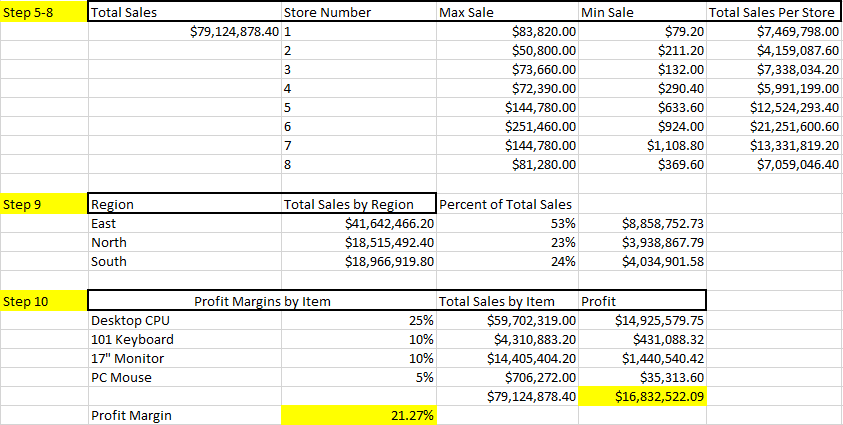Select the Store Number header cell

pyautogui.click(x=359, y=12)
